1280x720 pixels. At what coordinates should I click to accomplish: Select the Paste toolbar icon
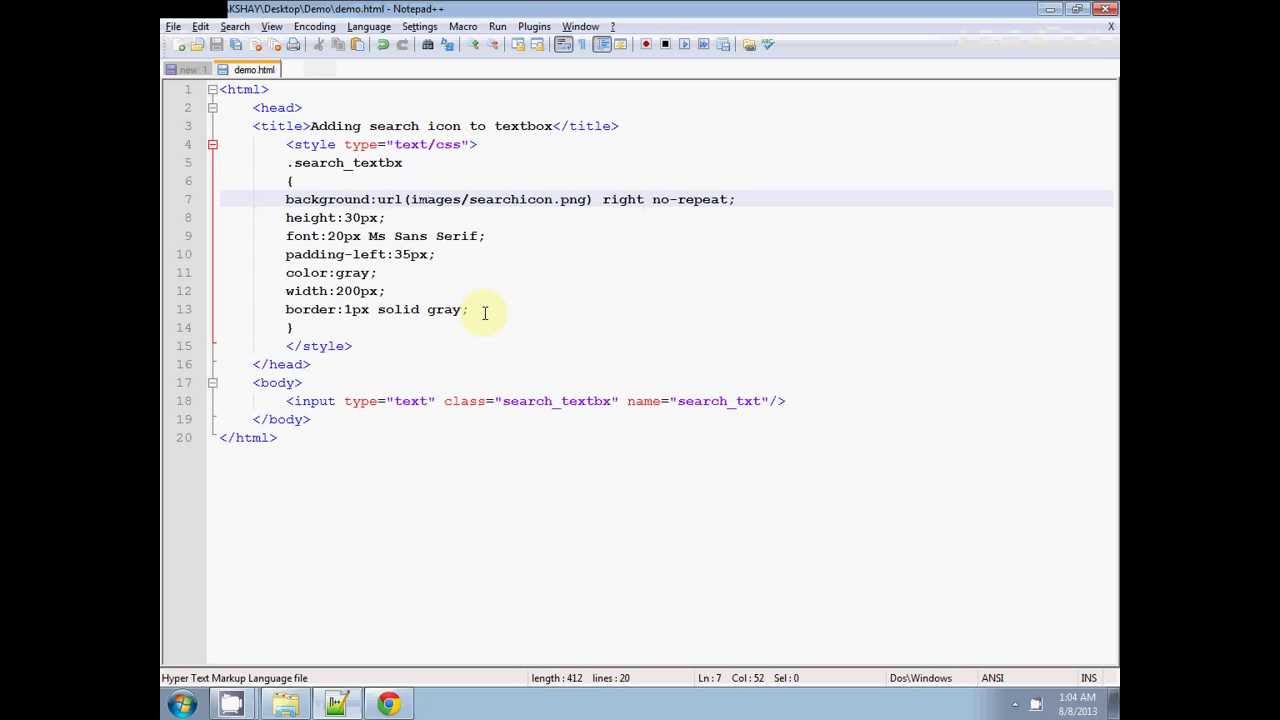(357, 44)
